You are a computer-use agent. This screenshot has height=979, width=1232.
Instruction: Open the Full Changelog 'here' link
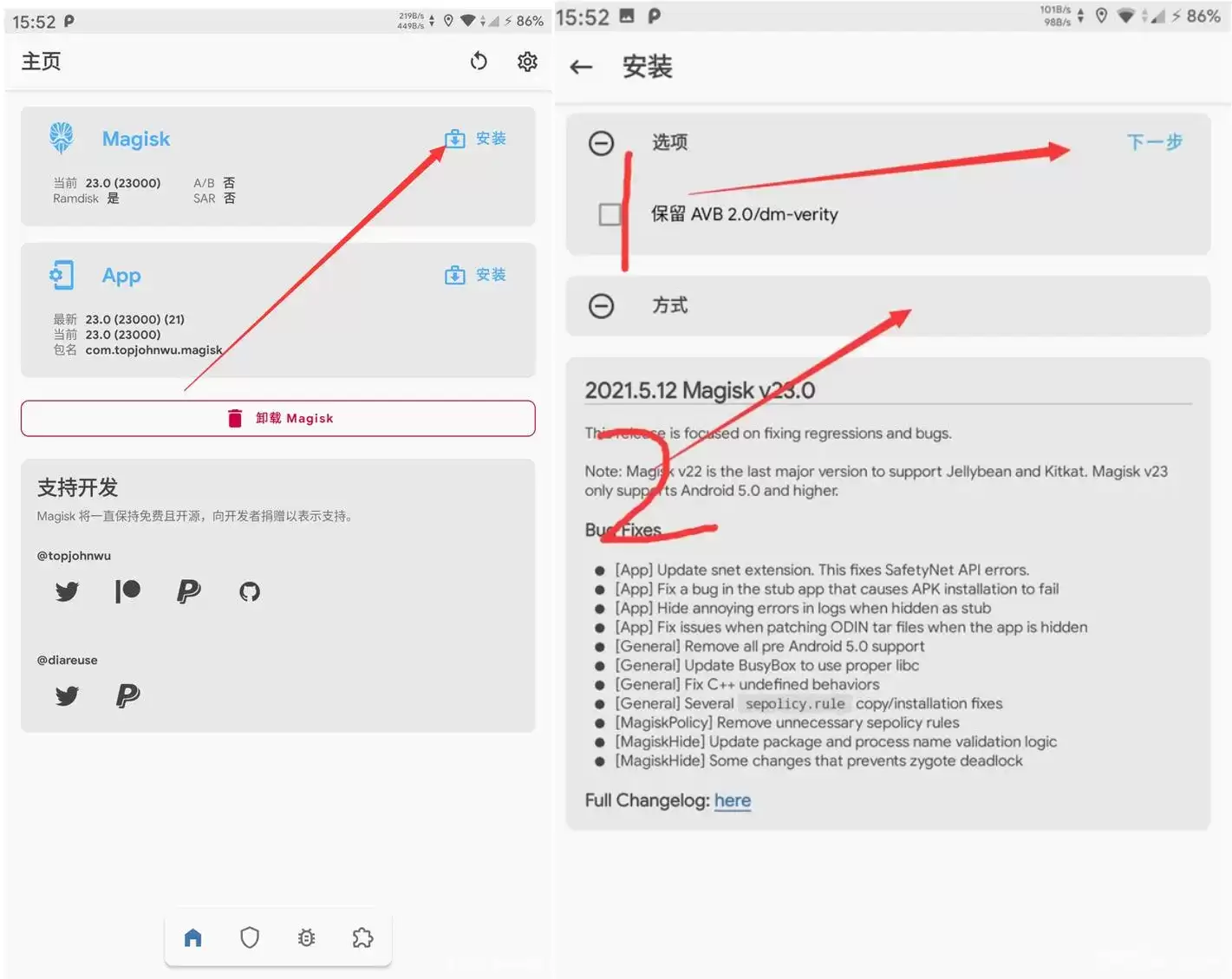[732, 800]
